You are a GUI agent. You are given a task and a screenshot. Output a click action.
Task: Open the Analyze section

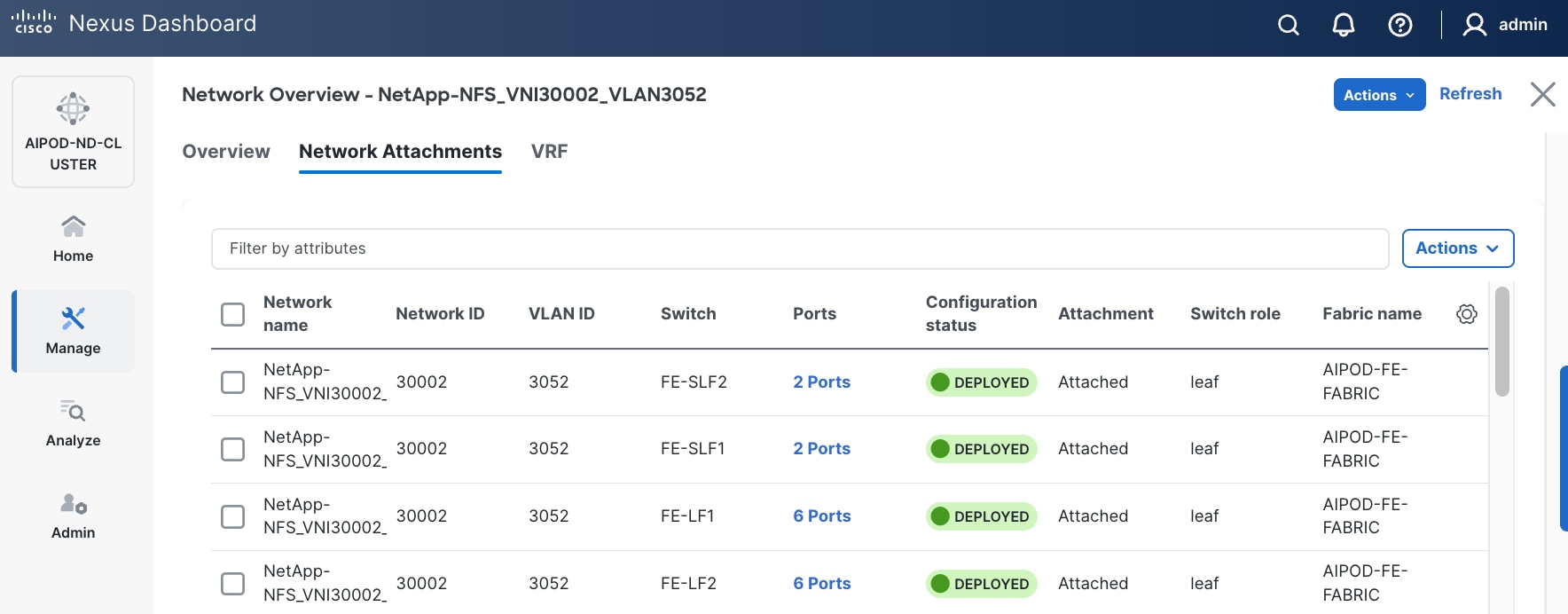(x=73, y=423)
